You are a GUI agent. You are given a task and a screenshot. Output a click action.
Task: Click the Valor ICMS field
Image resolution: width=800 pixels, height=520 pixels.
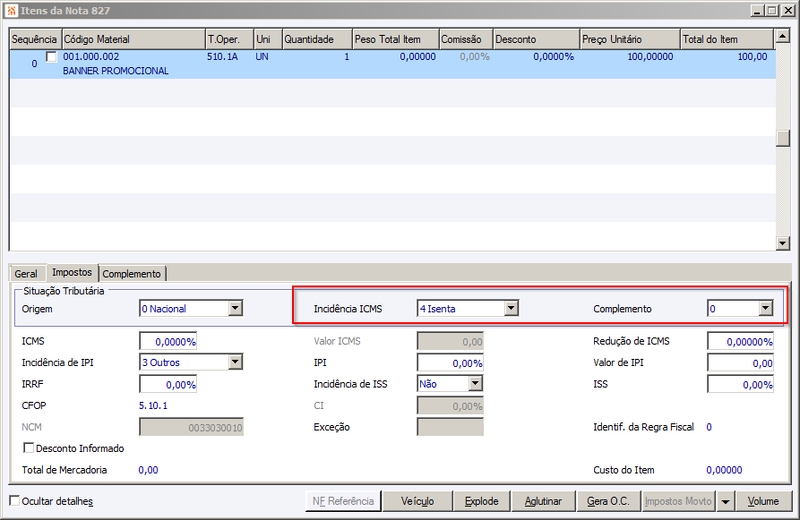point(450,341)
